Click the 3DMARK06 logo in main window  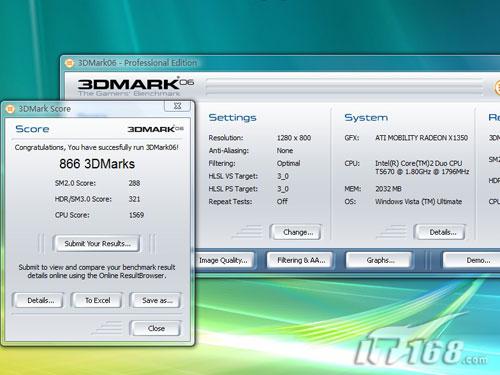coord(135,87)
